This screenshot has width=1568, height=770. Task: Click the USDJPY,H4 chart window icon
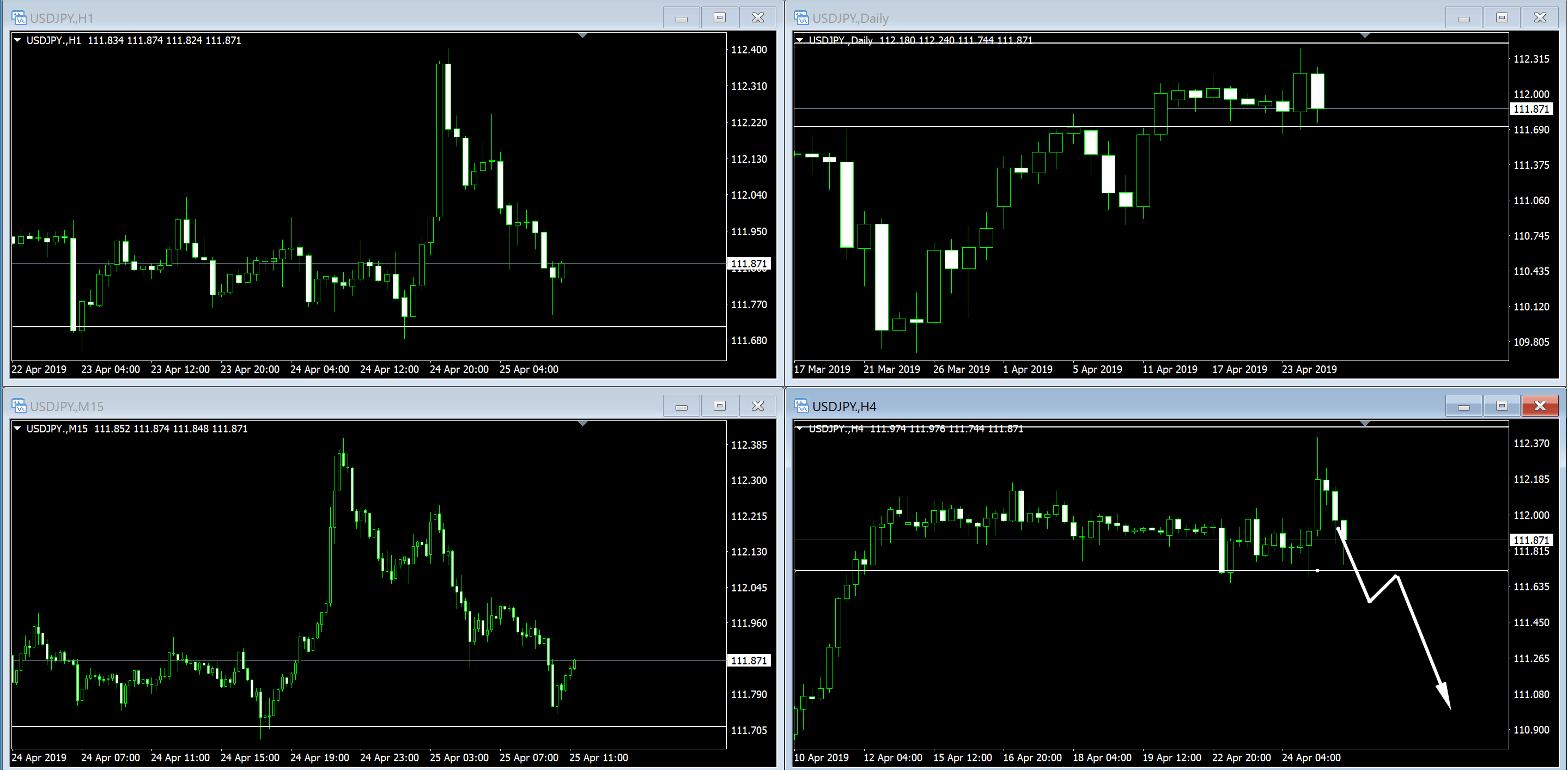801,406
